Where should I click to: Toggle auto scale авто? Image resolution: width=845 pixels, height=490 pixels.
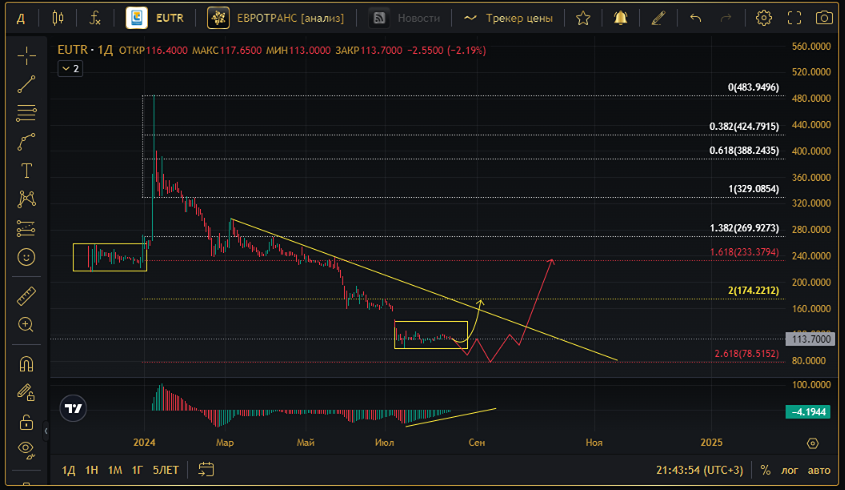pos(819,470)
